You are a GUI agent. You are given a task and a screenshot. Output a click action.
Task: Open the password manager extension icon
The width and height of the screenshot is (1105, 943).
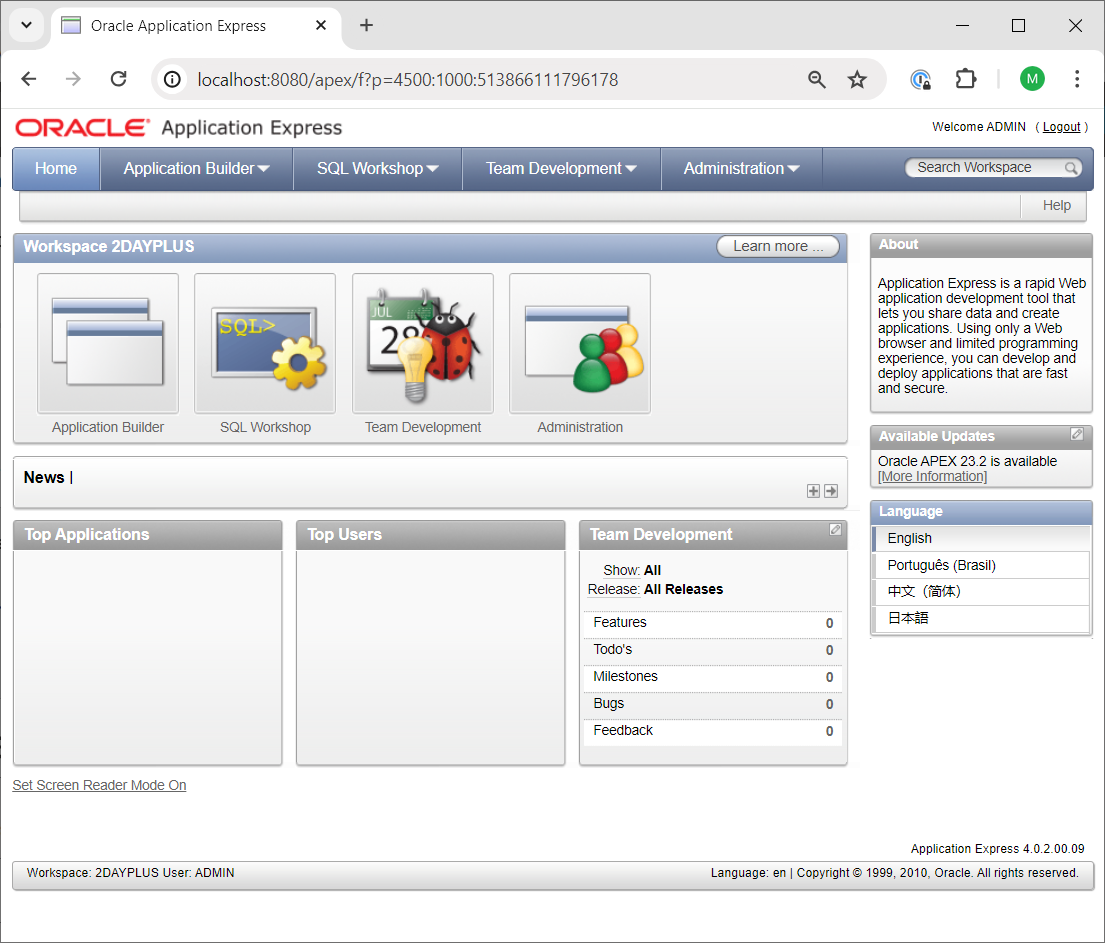tap(920, 80)
